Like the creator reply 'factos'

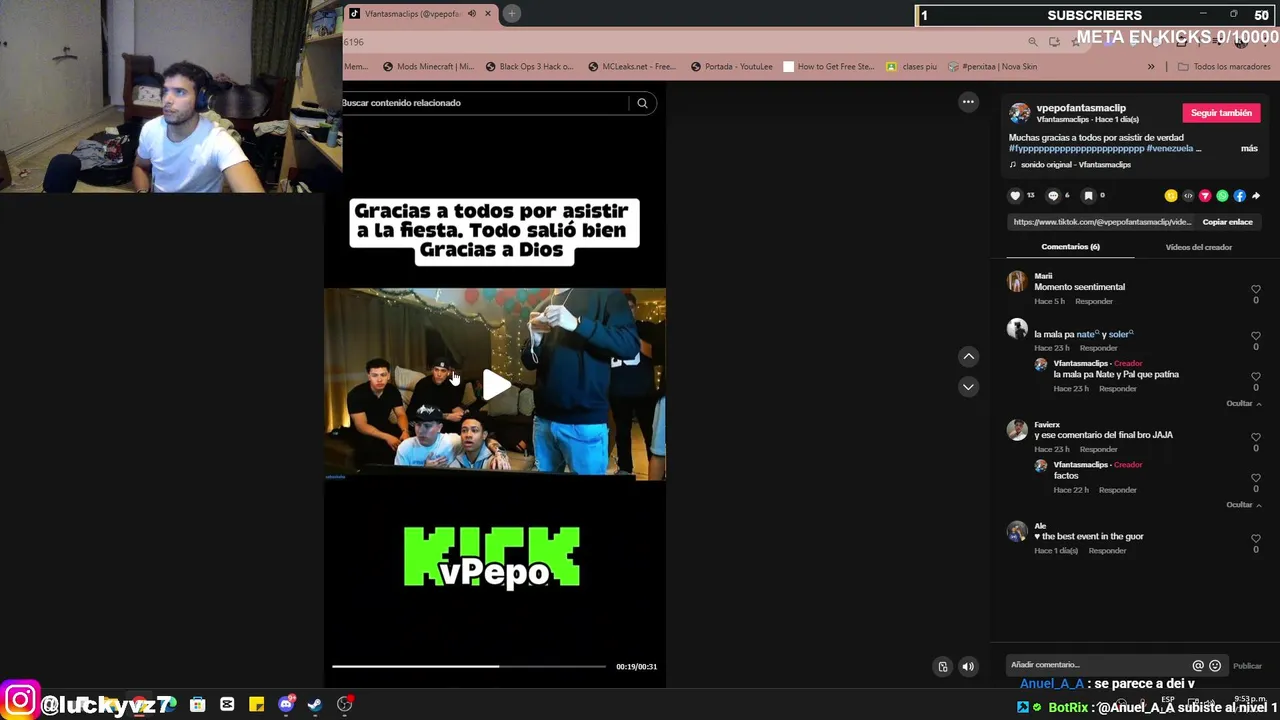point(1256,478)
